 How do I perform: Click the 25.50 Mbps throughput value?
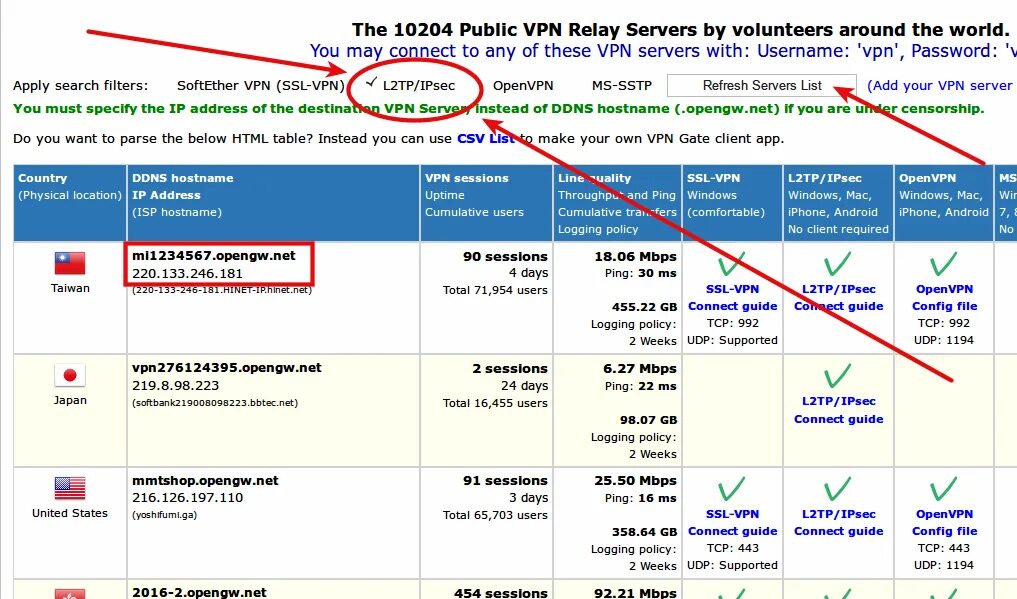636,481
